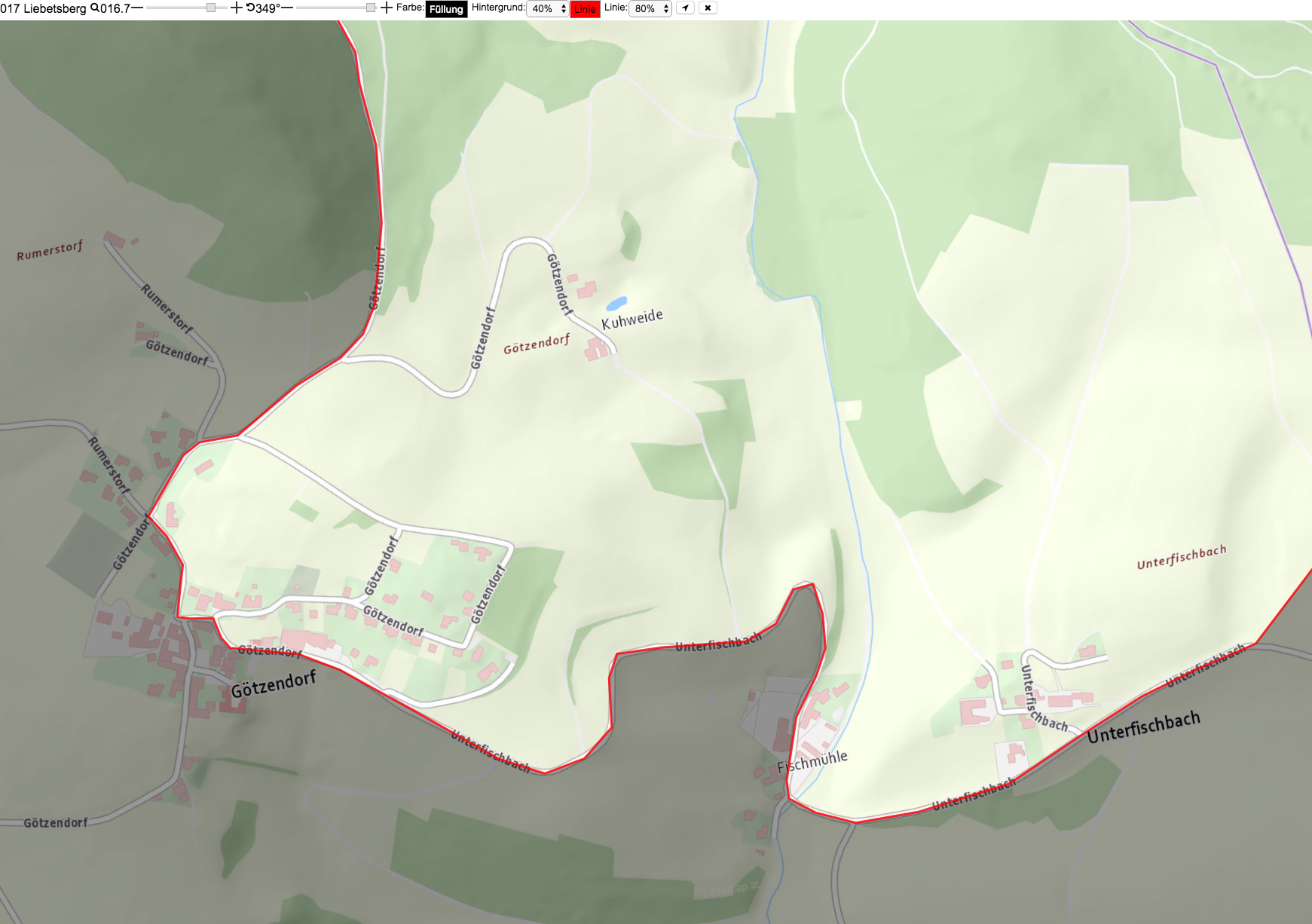This screenshot has width=1312, height=924.
Task: Decrease rotation with the minus icon
Action: click(x=287, y=8)
